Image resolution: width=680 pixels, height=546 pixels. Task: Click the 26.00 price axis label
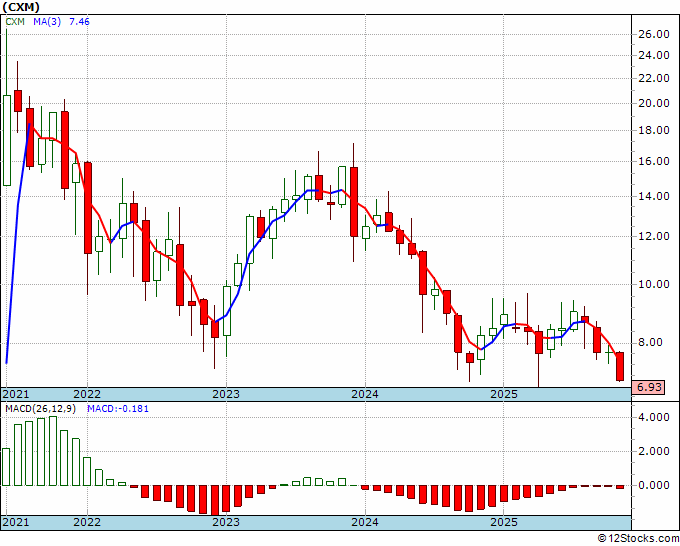653,34
